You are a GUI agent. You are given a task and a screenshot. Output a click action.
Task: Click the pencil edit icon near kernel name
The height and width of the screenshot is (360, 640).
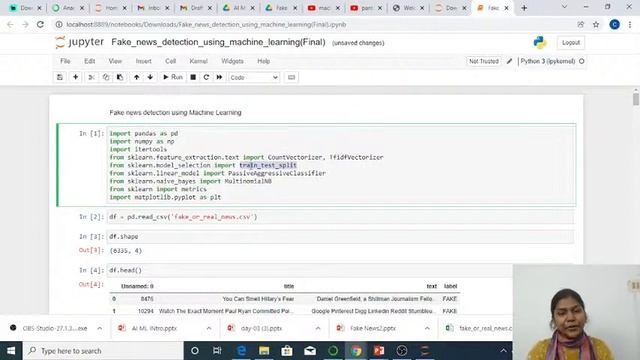pyautogui.click(x=509, y=61)
